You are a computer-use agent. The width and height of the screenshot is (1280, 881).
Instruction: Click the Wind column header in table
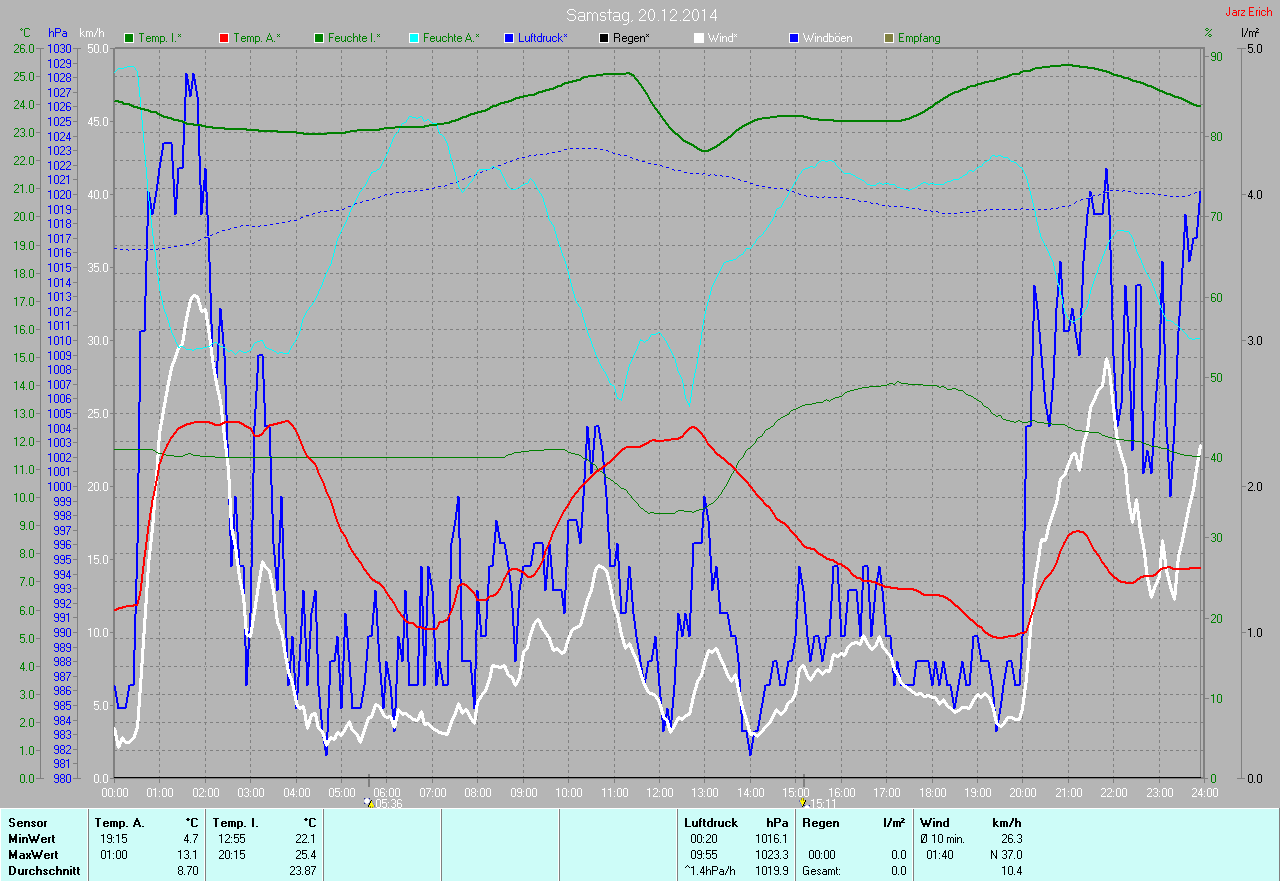coord(934,823)
